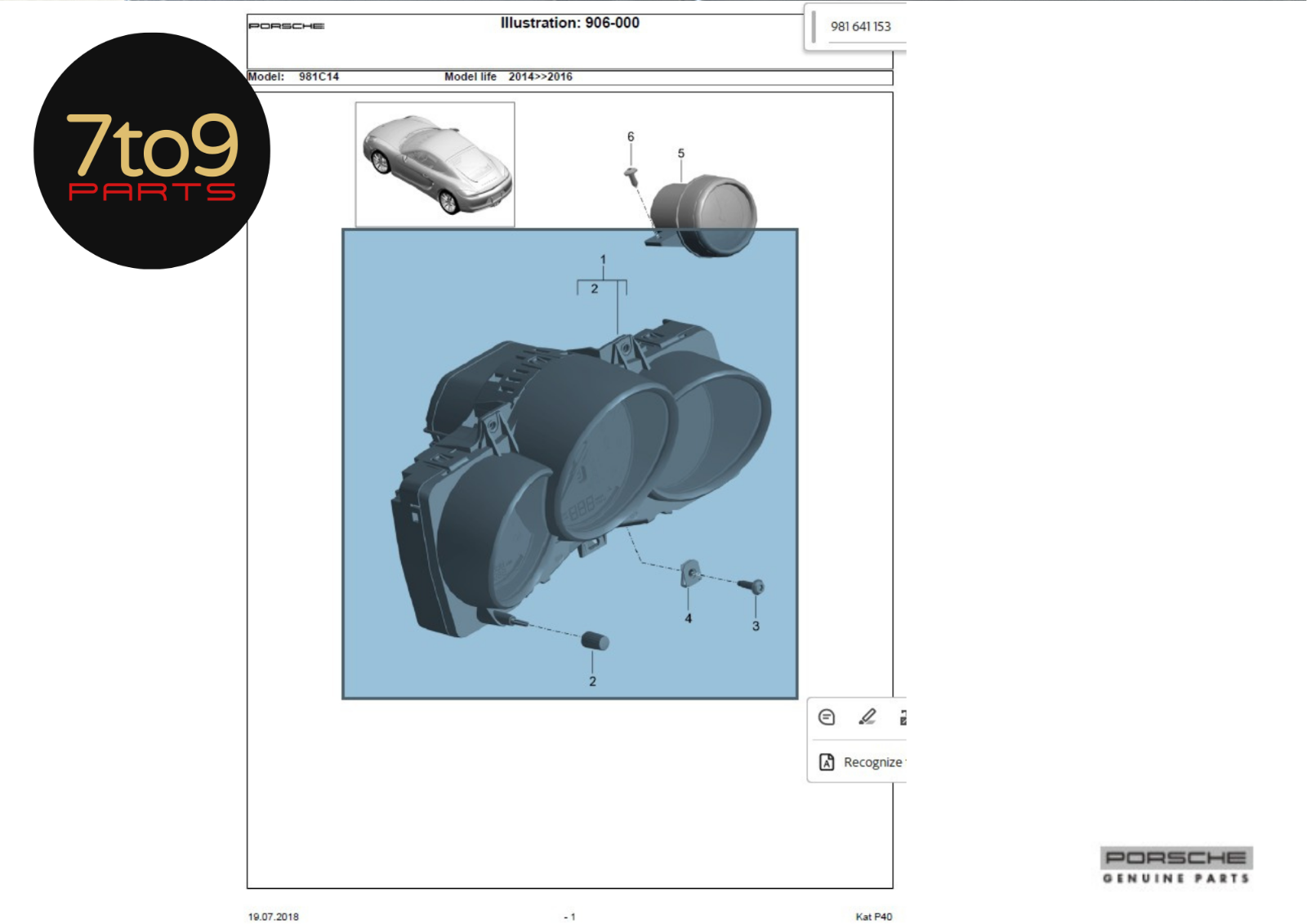The width and height of the screenshot is (1307, 924).
Task: Click the cut-off edit icon right of the highlighter
Action: click(902, 717)
